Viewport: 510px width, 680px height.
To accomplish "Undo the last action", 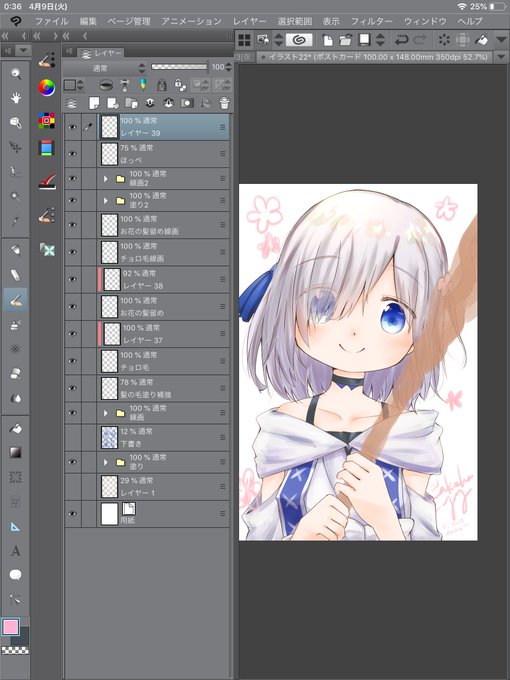I will [401, 40].
